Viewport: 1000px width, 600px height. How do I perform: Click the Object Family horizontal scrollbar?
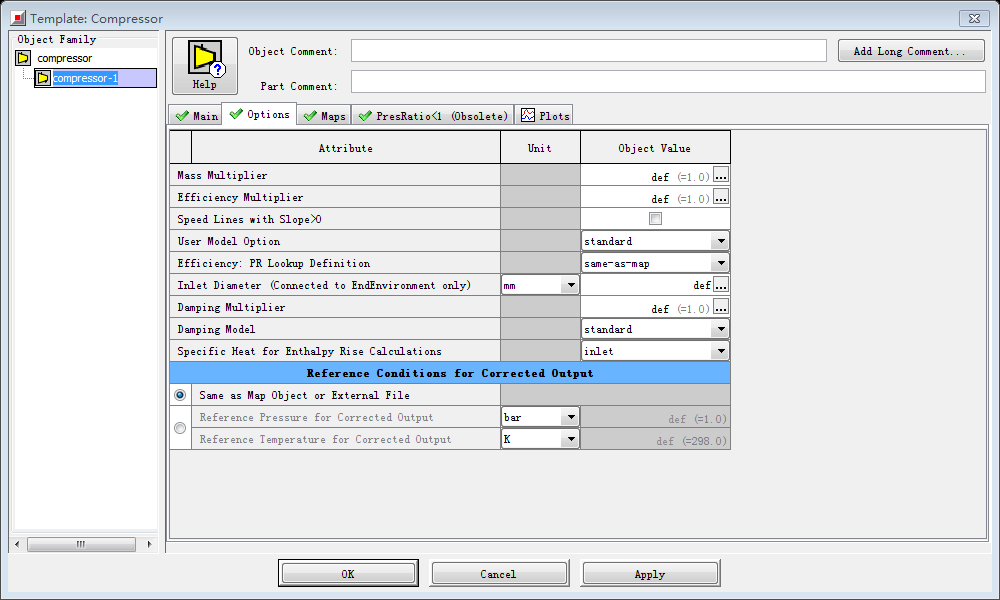(82, 544)
